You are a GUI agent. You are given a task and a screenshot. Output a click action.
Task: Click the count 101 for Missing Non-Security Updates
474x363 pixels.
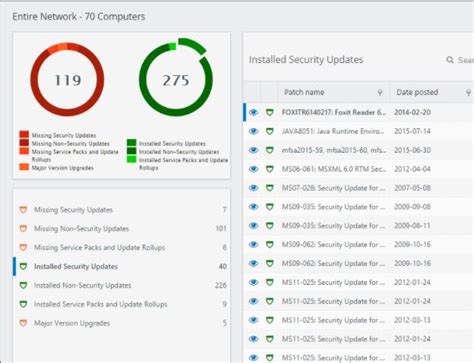[221, 229]
